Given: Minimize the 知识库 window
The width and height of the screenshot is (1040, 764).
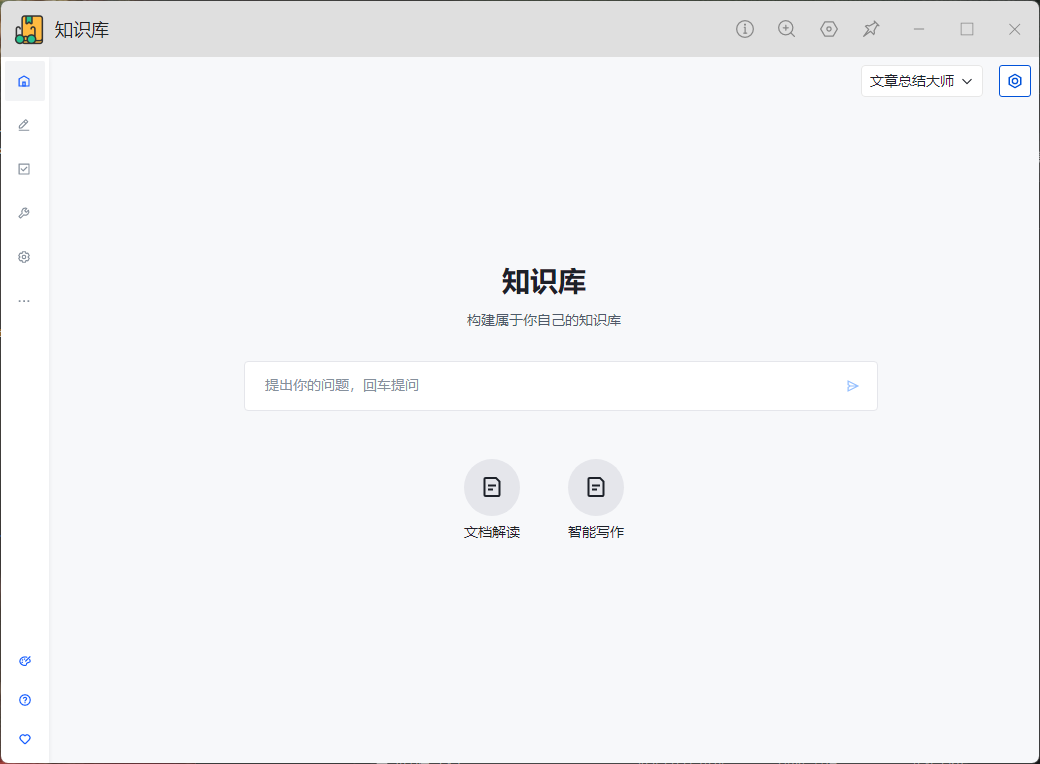Looking at the screenshot, I should pyautogui.click(x=919, y=29).
